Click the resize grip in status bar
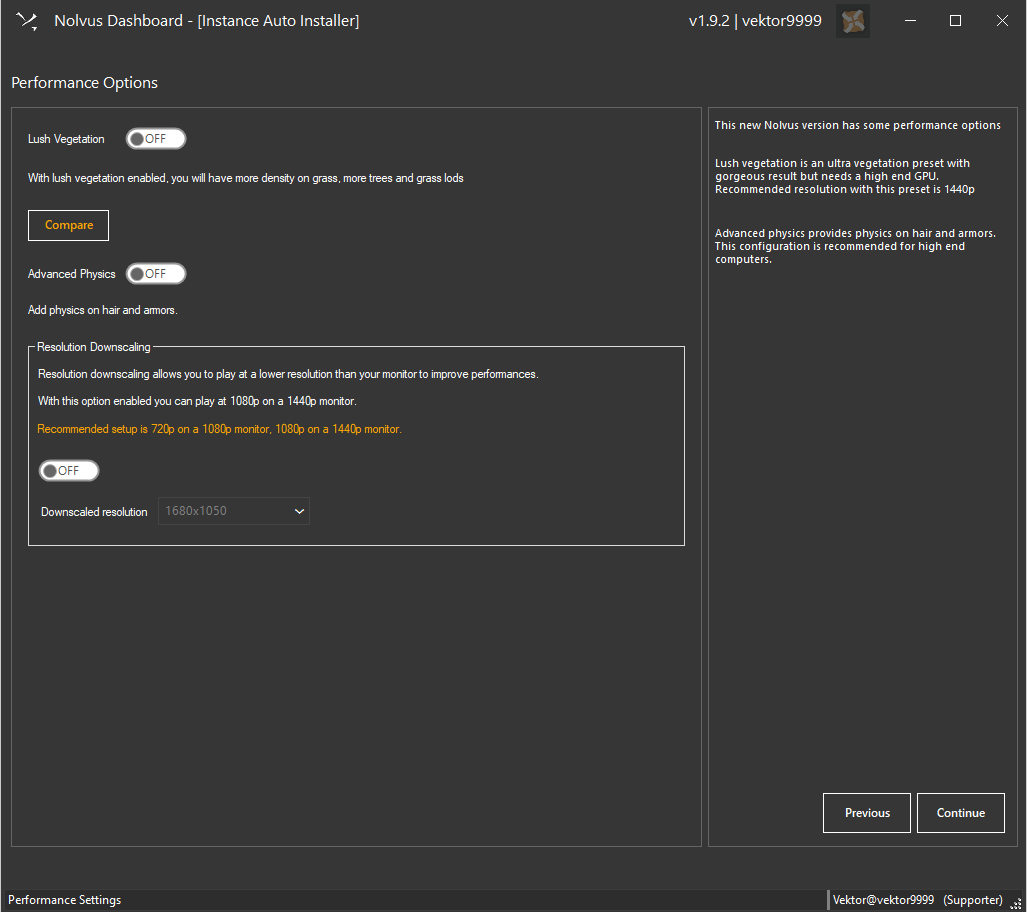Viewport: 1027px width, 912px height. coord(1016,903)
